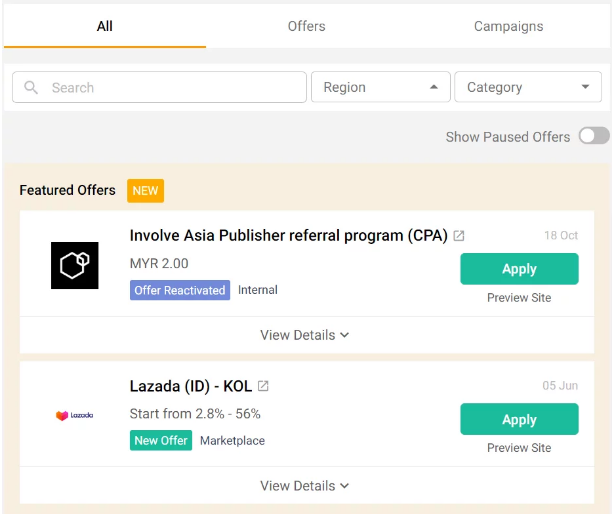Image resolution: width=612 pixels, height=514 pixels.
Task: Click the search magnifier icon
Action: pos(31,88)
